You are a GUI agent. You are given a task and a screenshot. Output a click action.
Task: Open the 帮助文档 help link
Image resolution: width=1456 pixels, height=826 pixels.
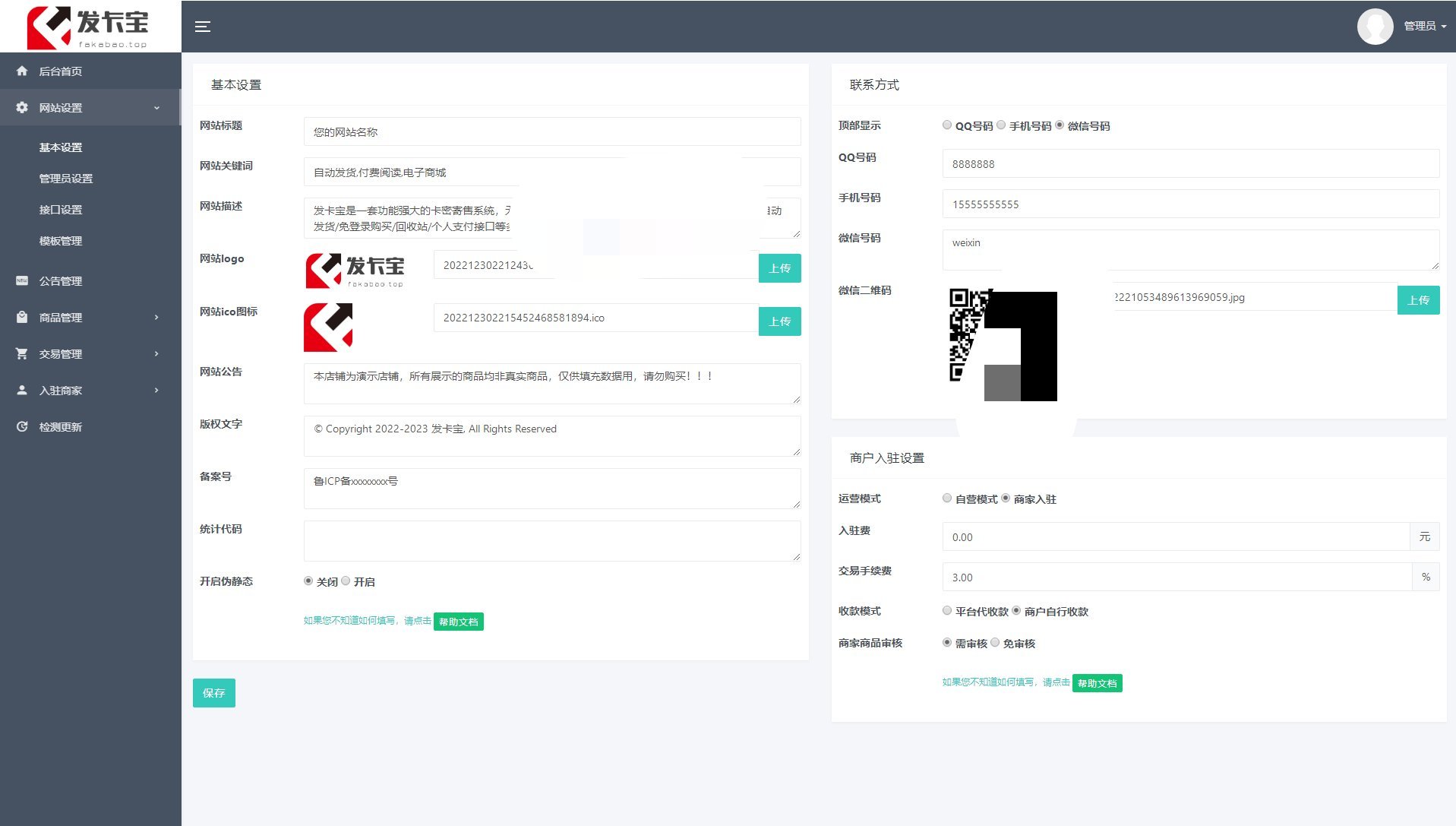point(458,621)
